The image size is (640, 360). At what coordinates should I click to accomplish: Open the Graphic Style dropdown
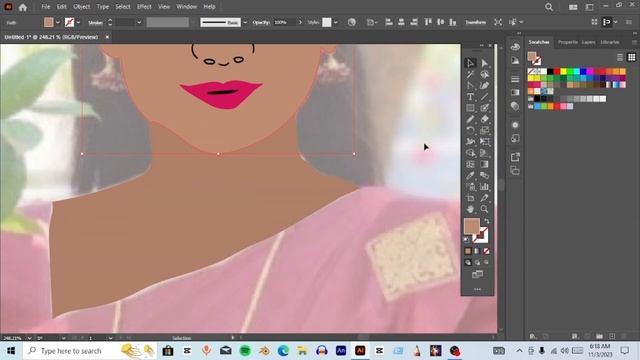(x=336, y=22)
